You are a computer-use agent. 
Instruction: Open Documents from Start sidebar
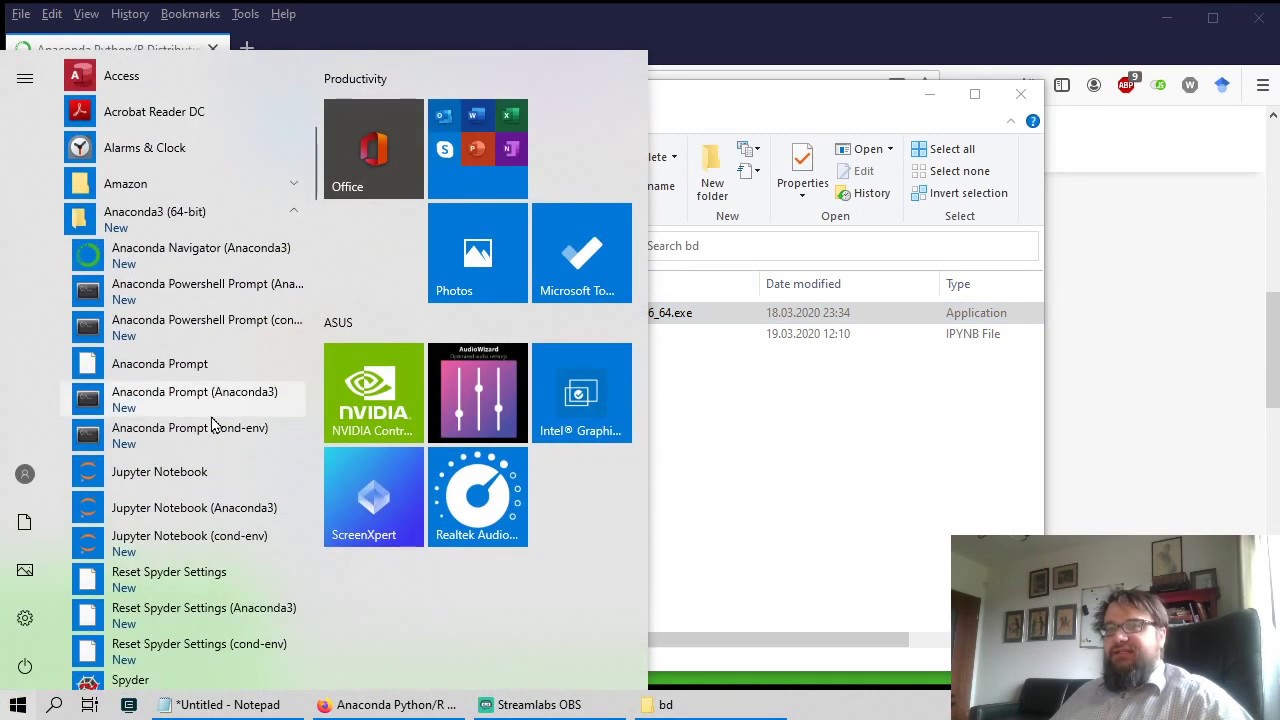pyautogui.click(x=25, y=522)
